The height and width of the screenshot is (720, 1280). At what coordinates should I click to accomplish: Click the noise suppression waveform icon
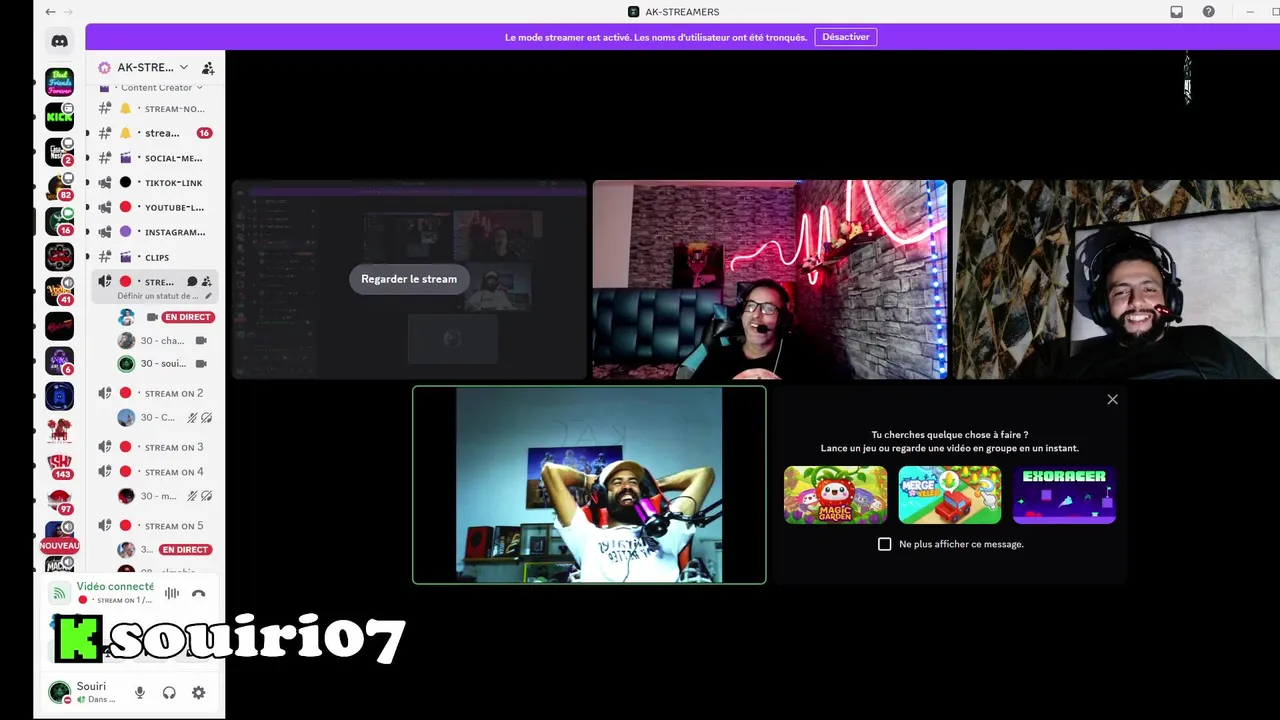(172, 593)
